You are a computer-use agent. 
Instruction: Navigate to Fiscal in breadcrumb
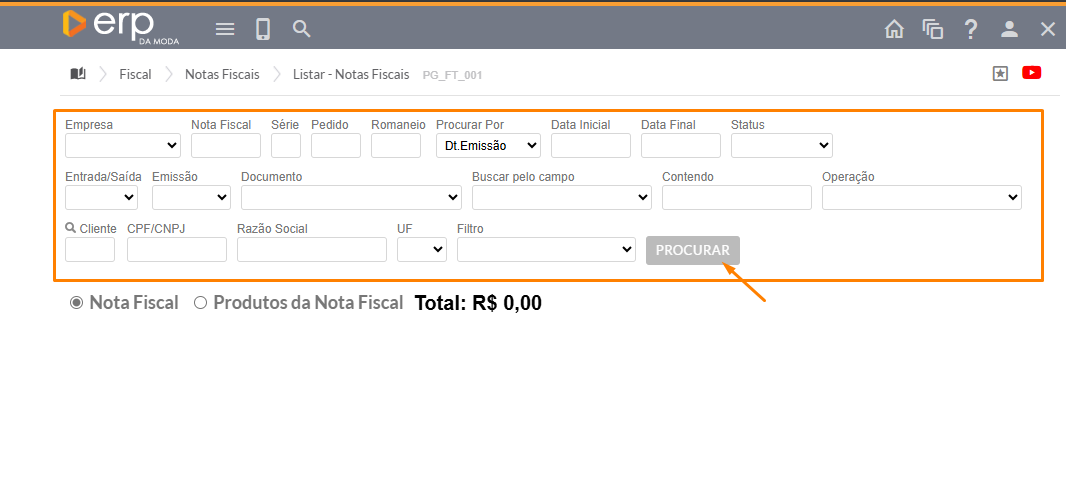coord(135,74)
